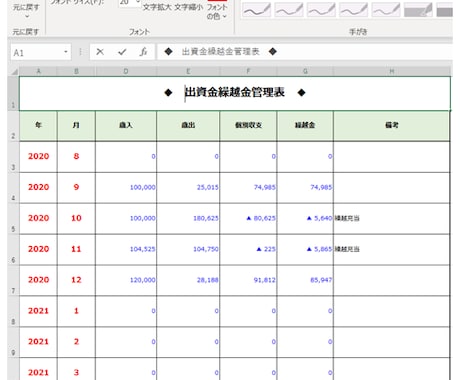This screenshot has height=380, width=460.
Task: Click cell with 25,015
Action: point(188,187)
